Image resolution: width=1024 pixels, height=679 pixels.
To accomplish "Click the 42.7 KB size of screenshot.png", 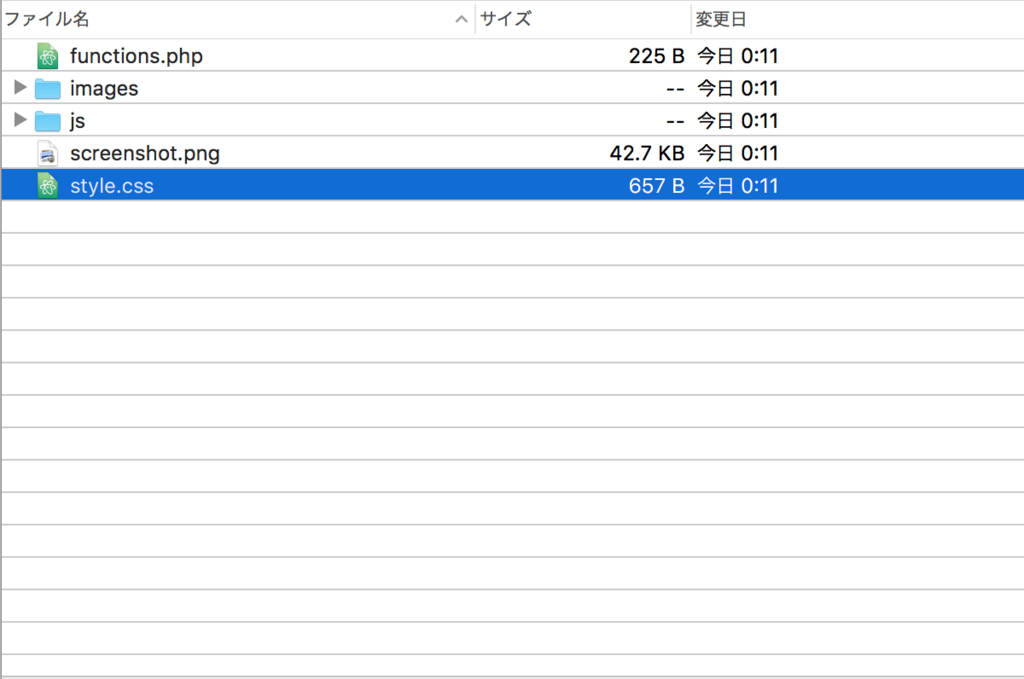I will [647, 153].
